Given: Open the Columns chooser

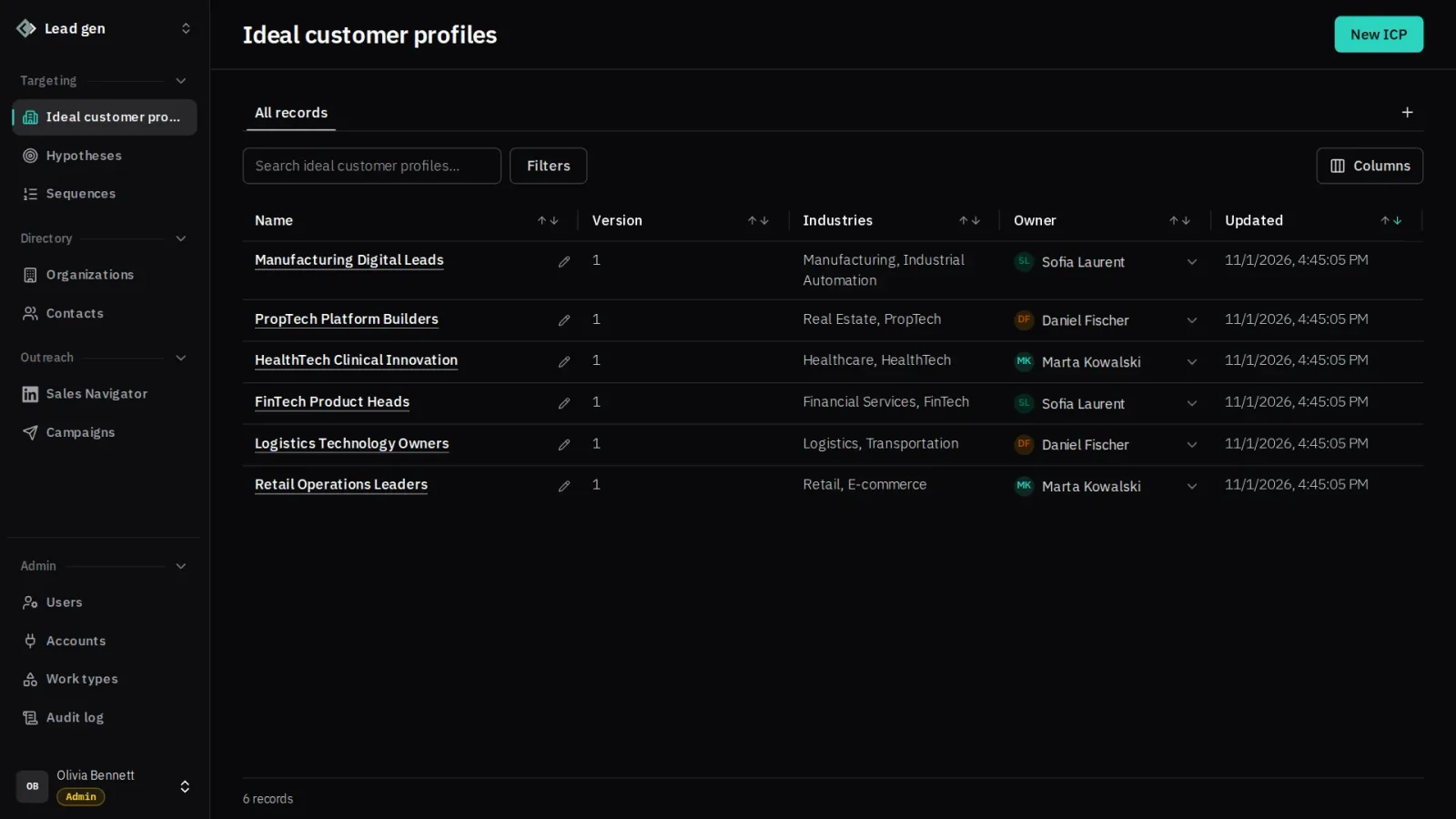Looking at the screenshot, I should click(x=1370, y=166).
